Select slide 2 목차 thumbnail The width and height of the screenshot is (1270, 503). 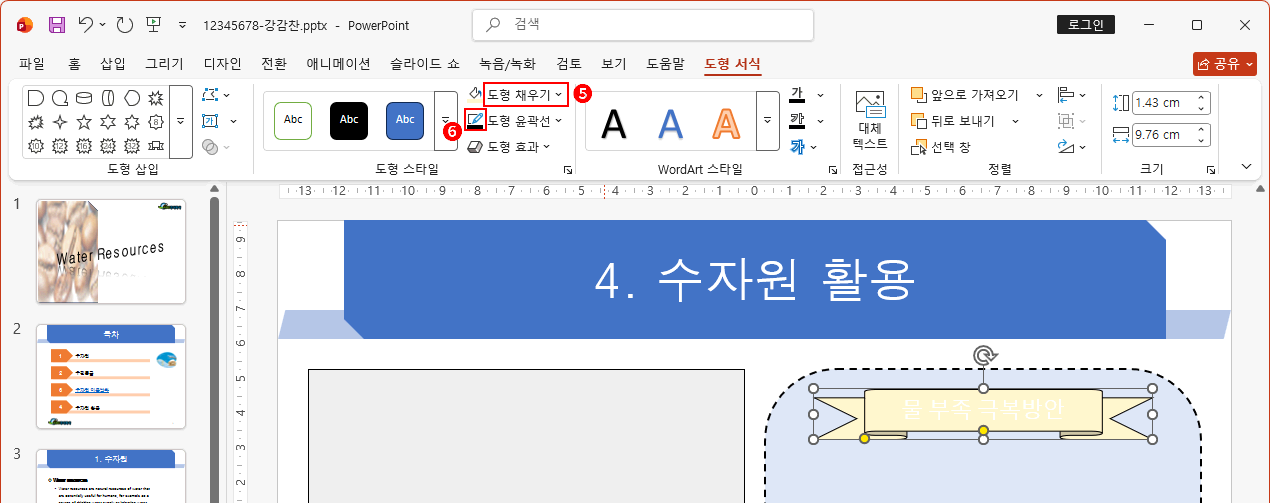111,376
